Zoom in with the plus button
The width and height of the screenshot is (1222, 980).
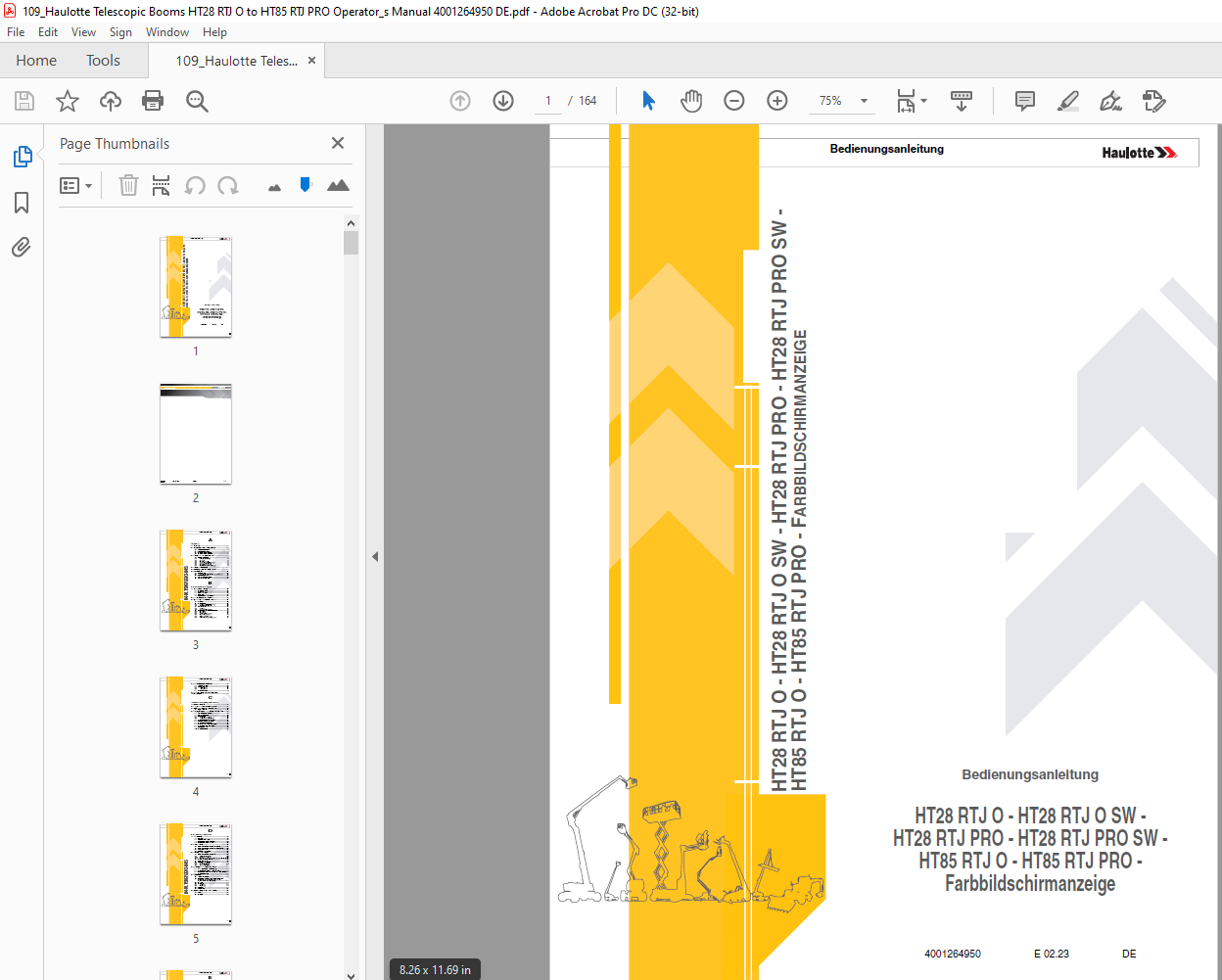tap(777, 101)
